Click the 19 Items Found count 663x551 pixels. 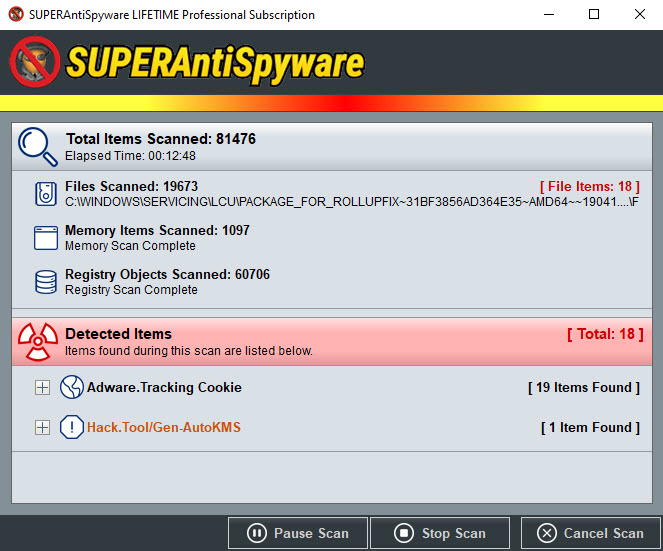584,387
